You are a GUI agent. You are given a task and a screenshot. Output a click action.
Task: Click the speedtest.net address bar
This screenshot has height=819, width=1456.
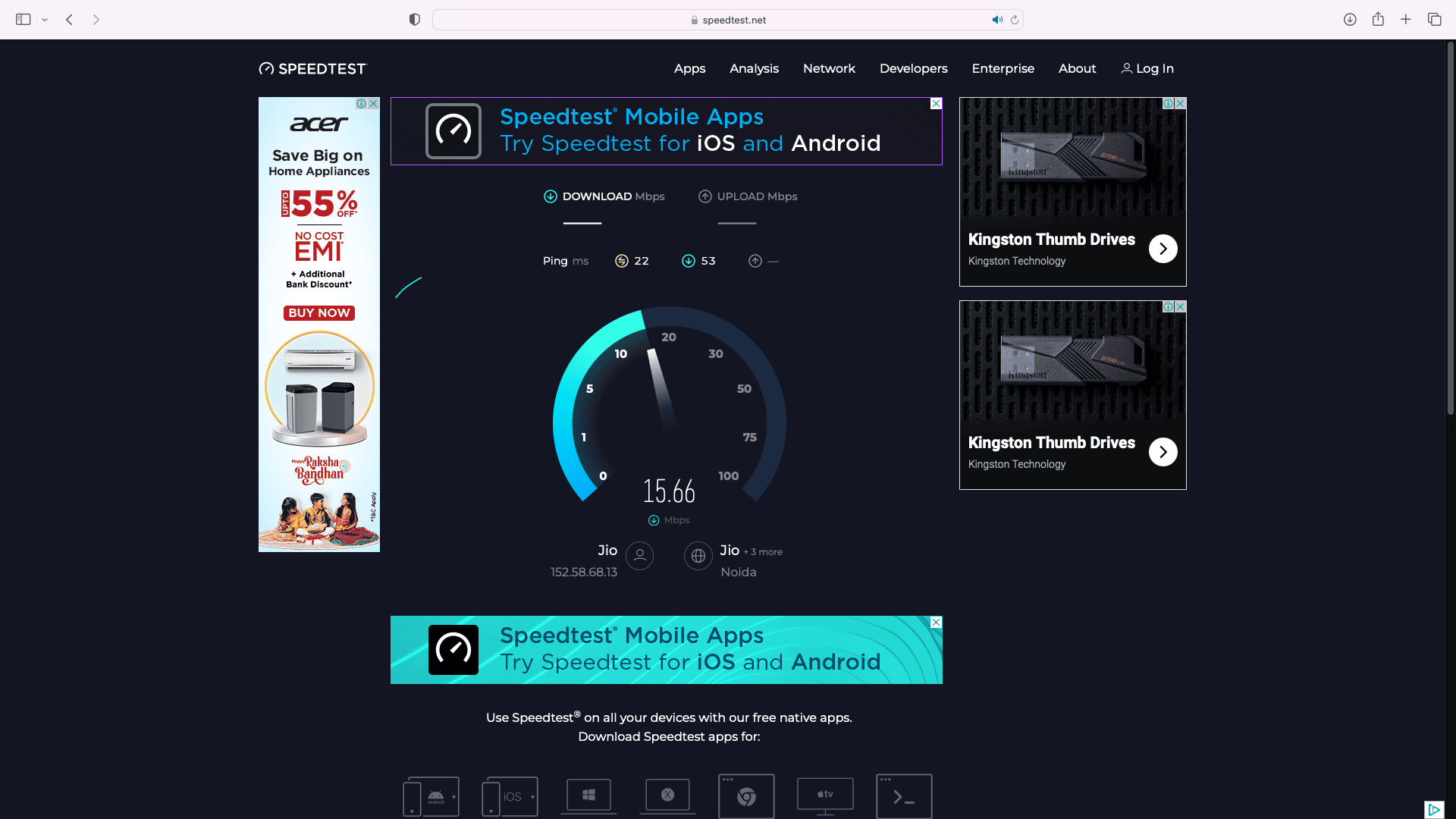(728, 20)
